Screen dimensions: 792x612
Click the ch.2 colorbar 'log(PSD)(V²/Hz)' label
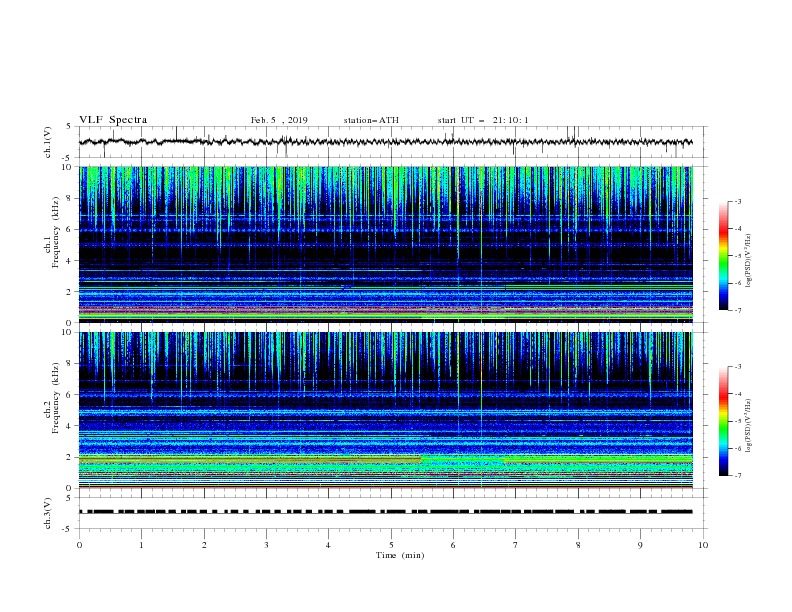[749, 426]
